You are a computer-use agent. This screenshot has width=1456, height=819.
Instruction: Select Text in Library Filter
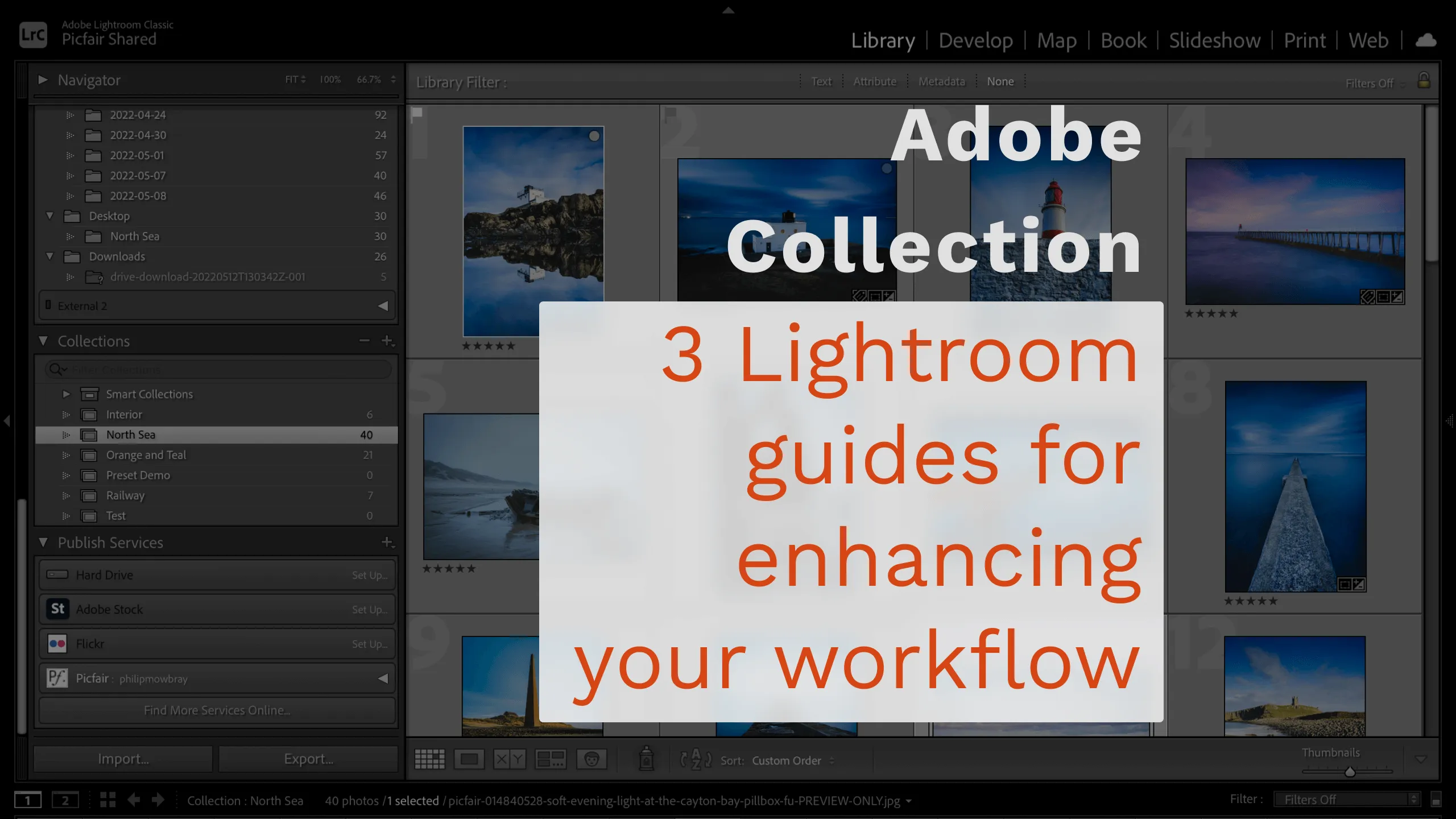pos(821,81)
